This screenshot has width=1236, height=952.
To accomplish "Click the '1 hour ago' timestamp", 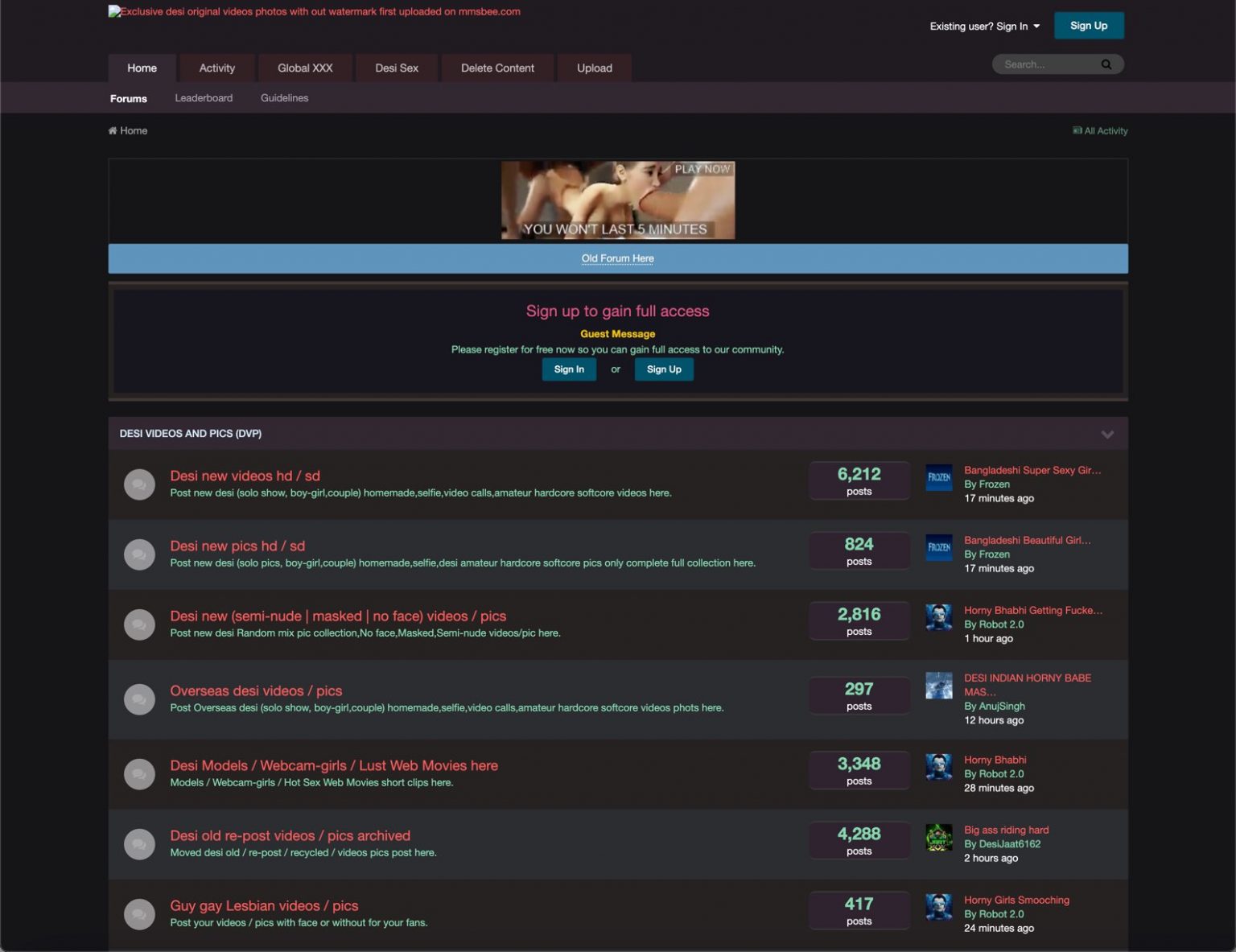I will (988, 639).
